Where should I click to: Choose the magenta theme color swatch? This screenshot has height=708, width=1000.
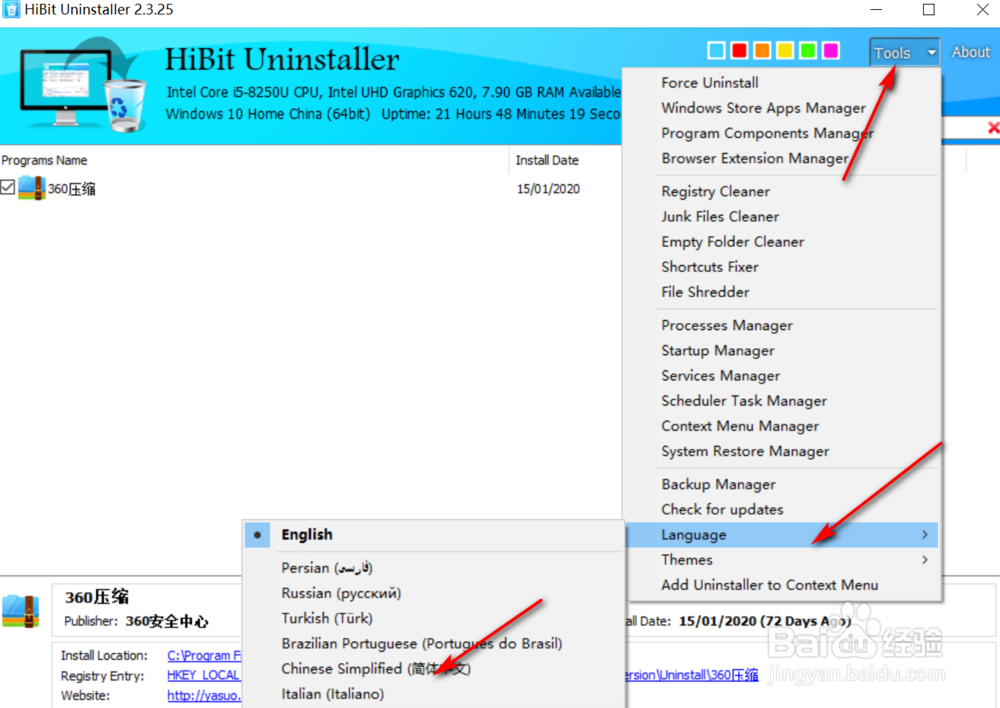coord(831,50)
